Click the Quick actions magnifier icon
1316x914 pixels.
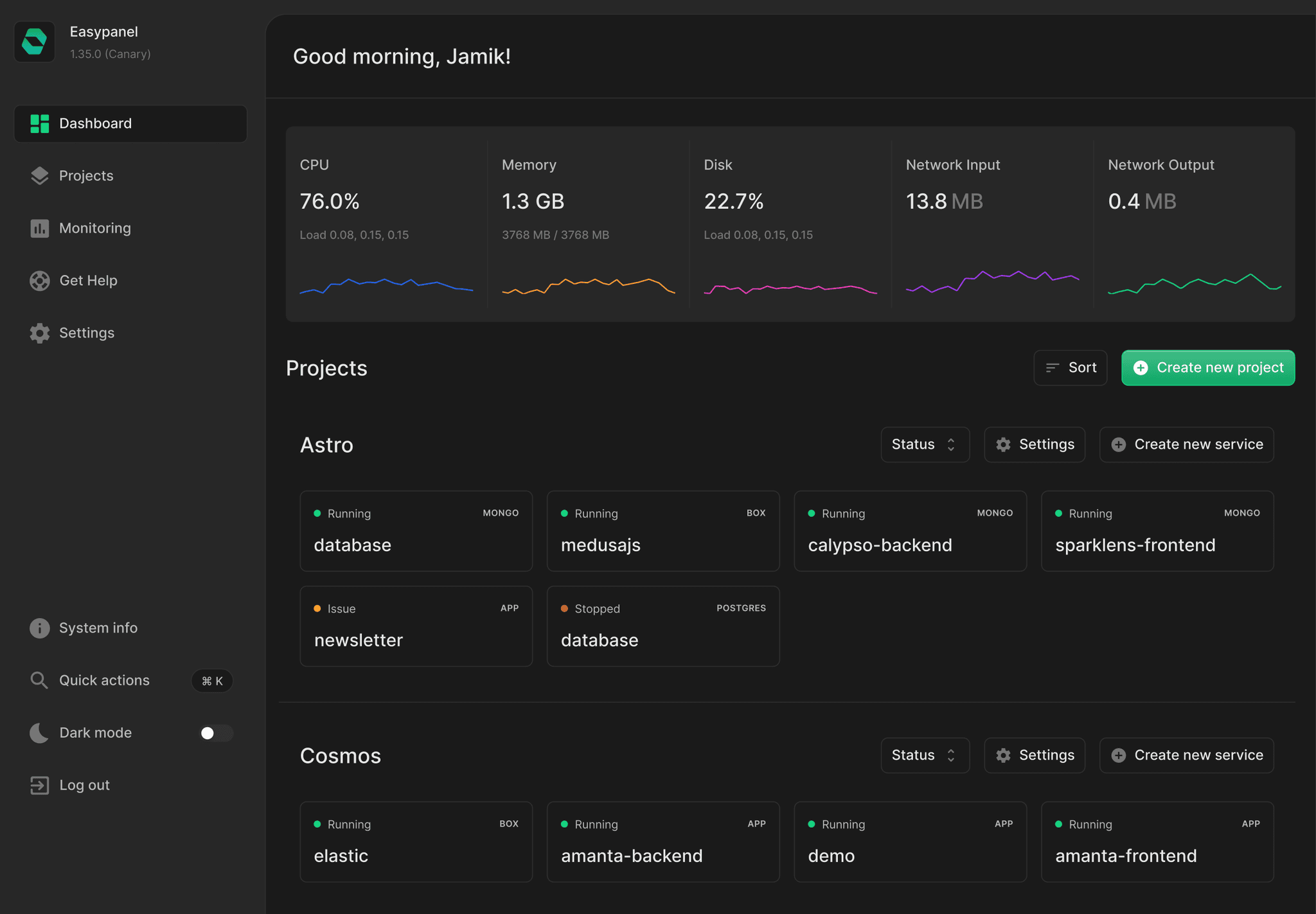pyautogui.click(x=39, y=680)
